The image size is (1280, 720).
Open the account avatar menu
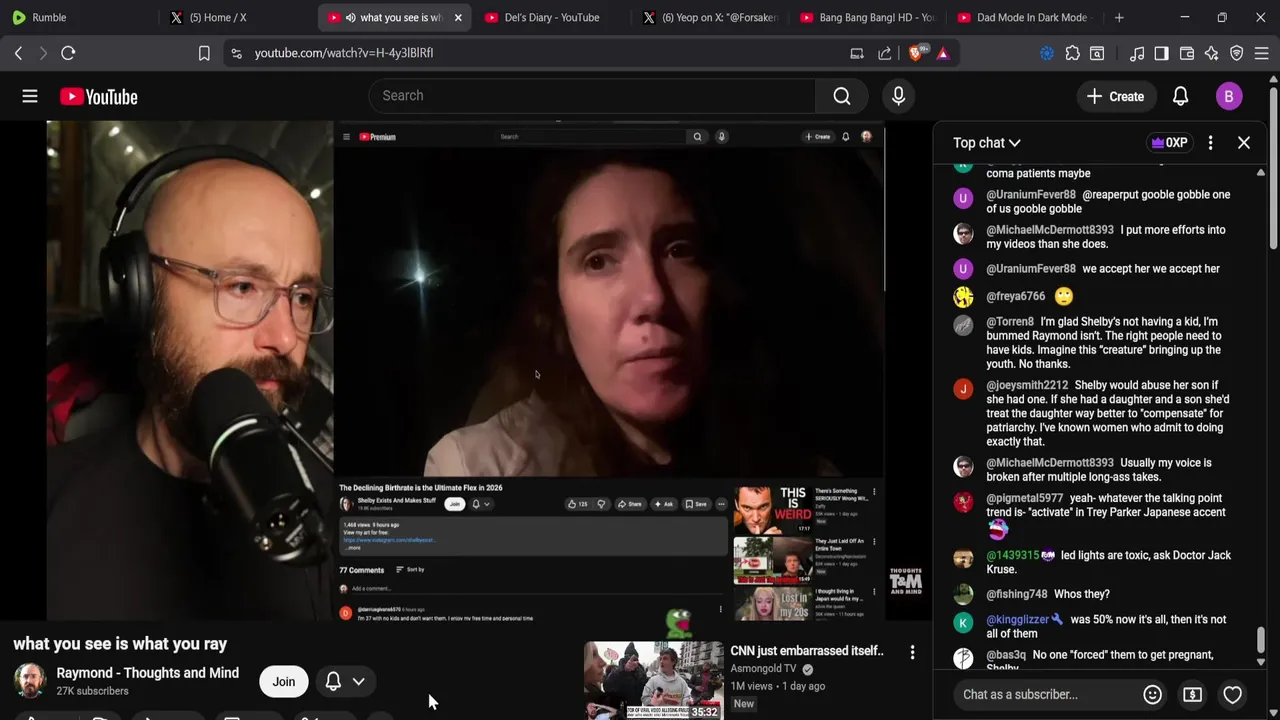tap(1229, 96)
